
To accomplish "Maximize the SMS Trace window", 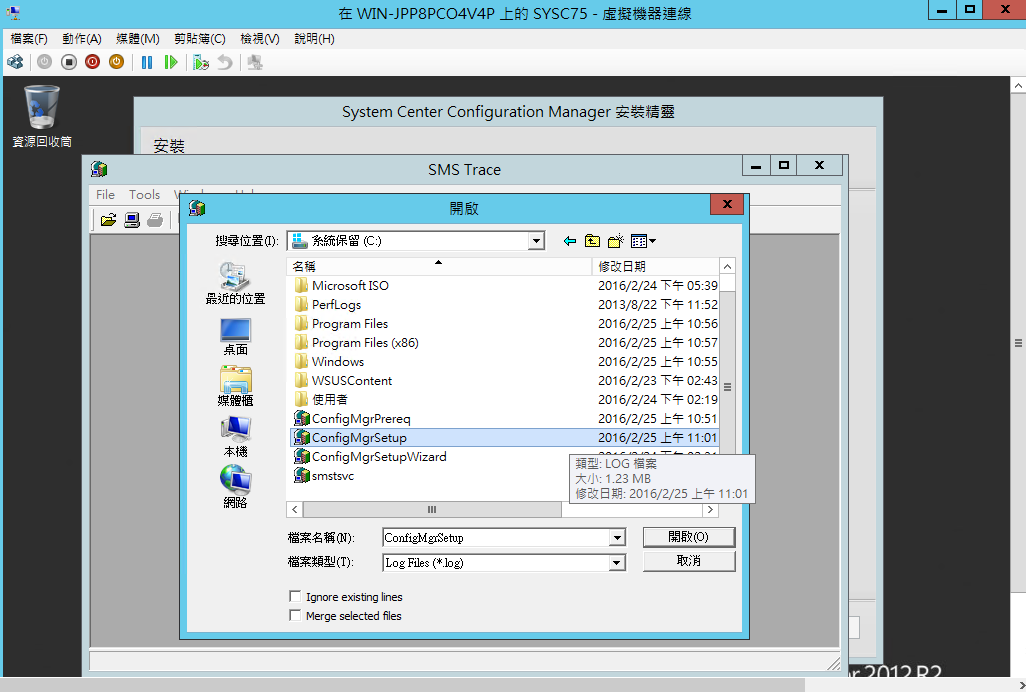I will 784,165.
